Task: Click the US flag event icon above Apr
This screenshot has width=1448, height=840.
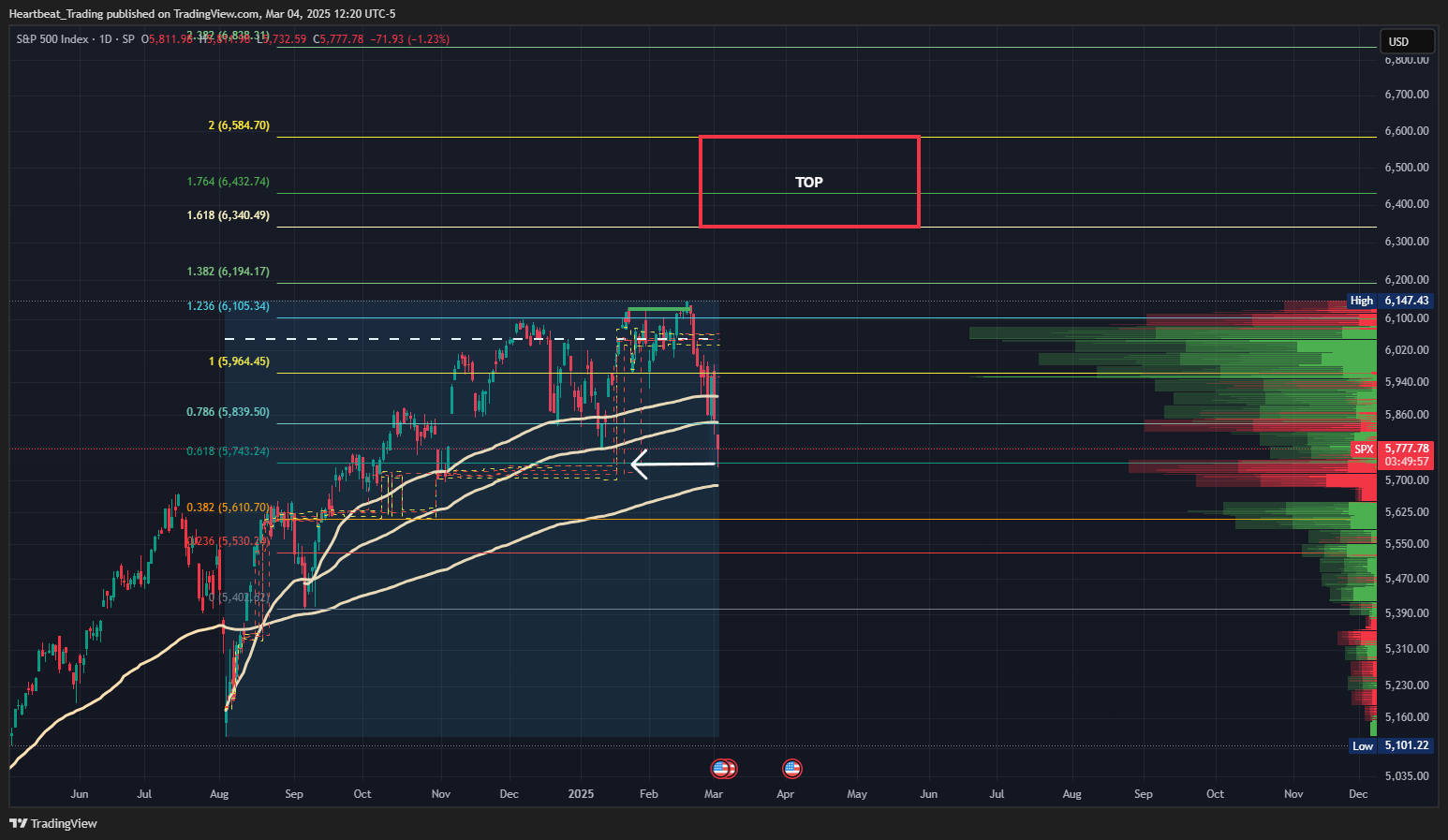Action: point(792,769)
